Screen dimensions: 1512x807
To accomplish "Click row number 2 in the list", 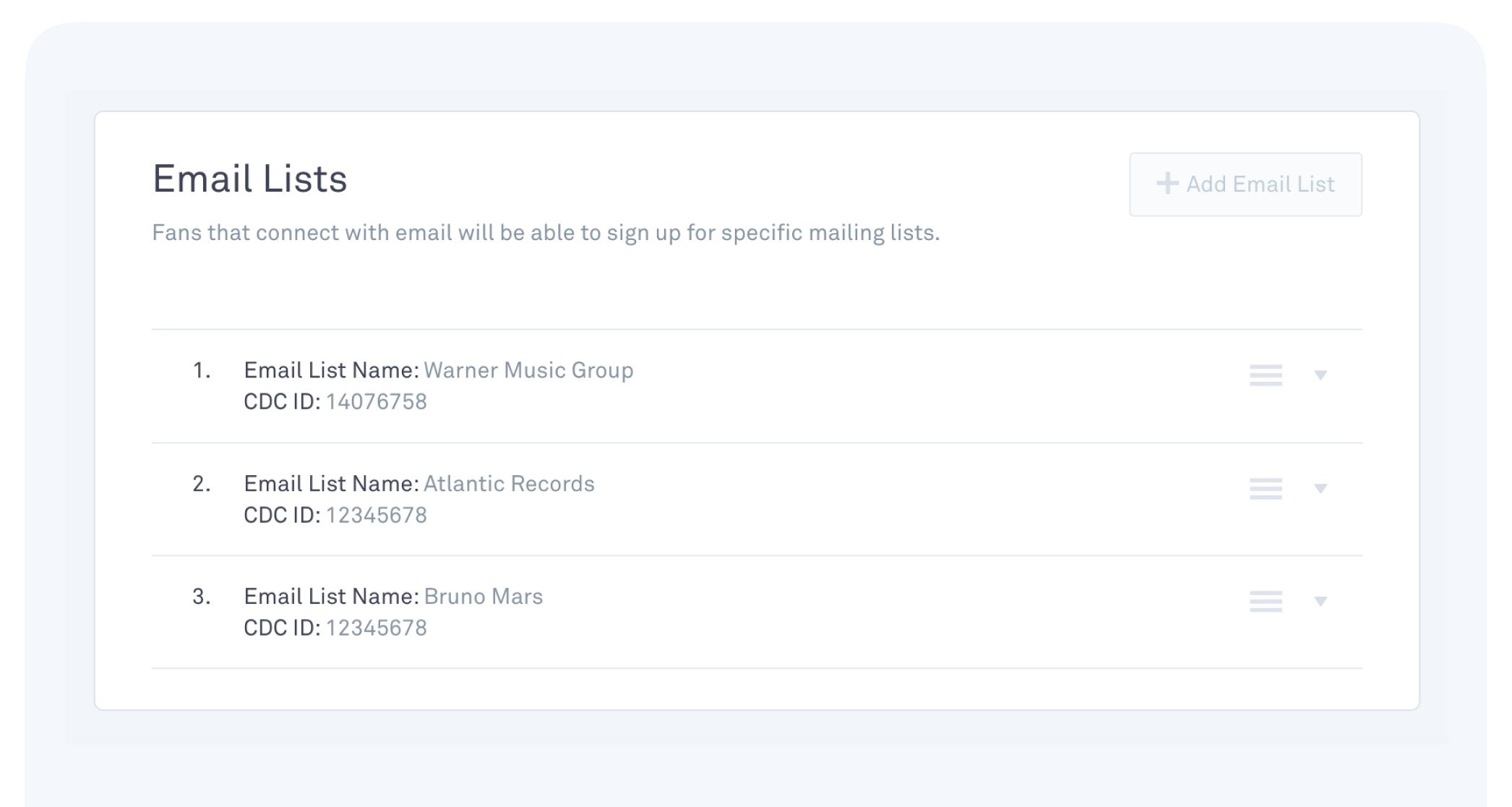I will click(201, 484).
